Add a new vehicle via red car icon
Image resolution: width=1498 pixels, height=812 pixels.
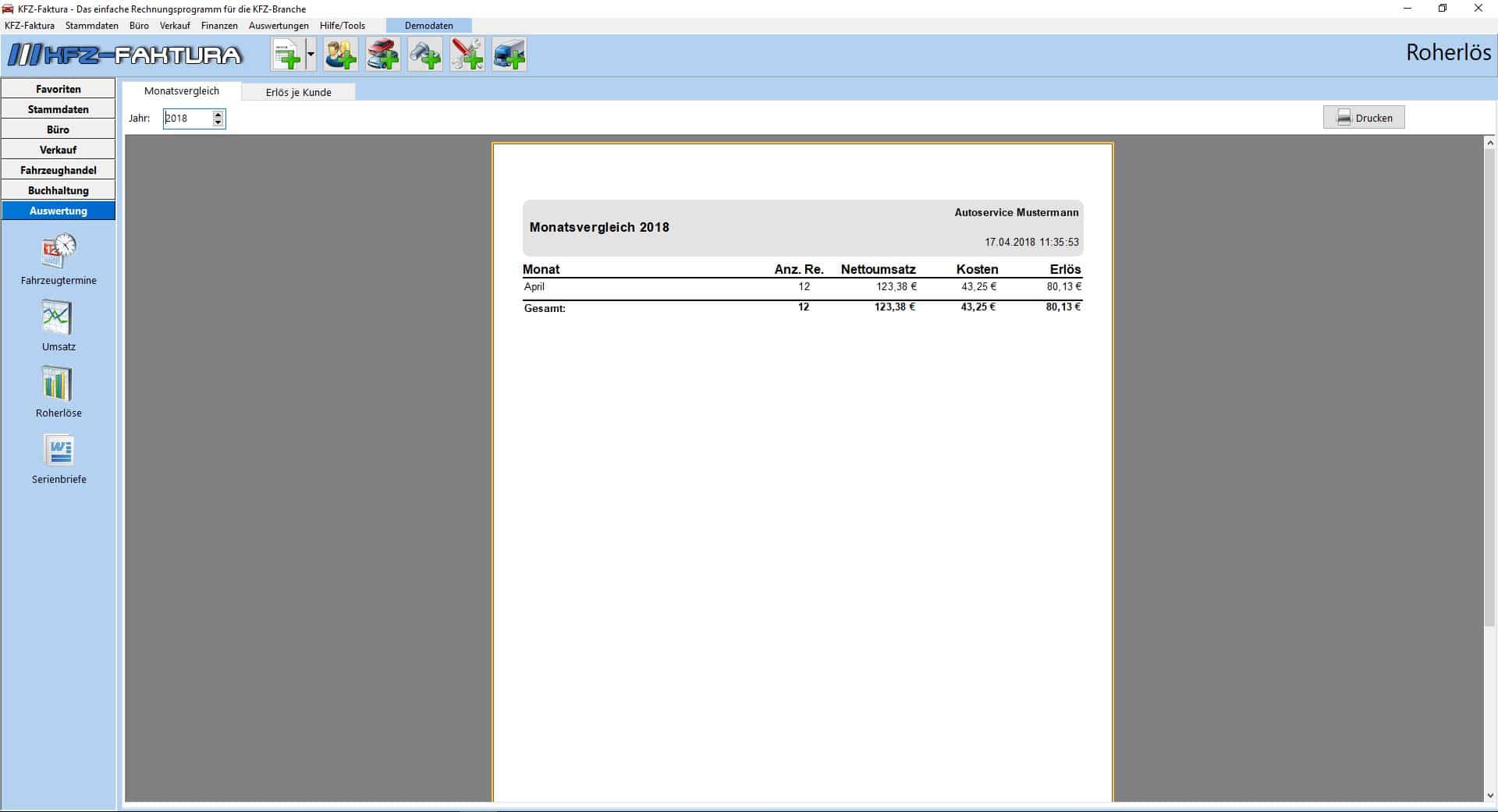coord(383,55)
